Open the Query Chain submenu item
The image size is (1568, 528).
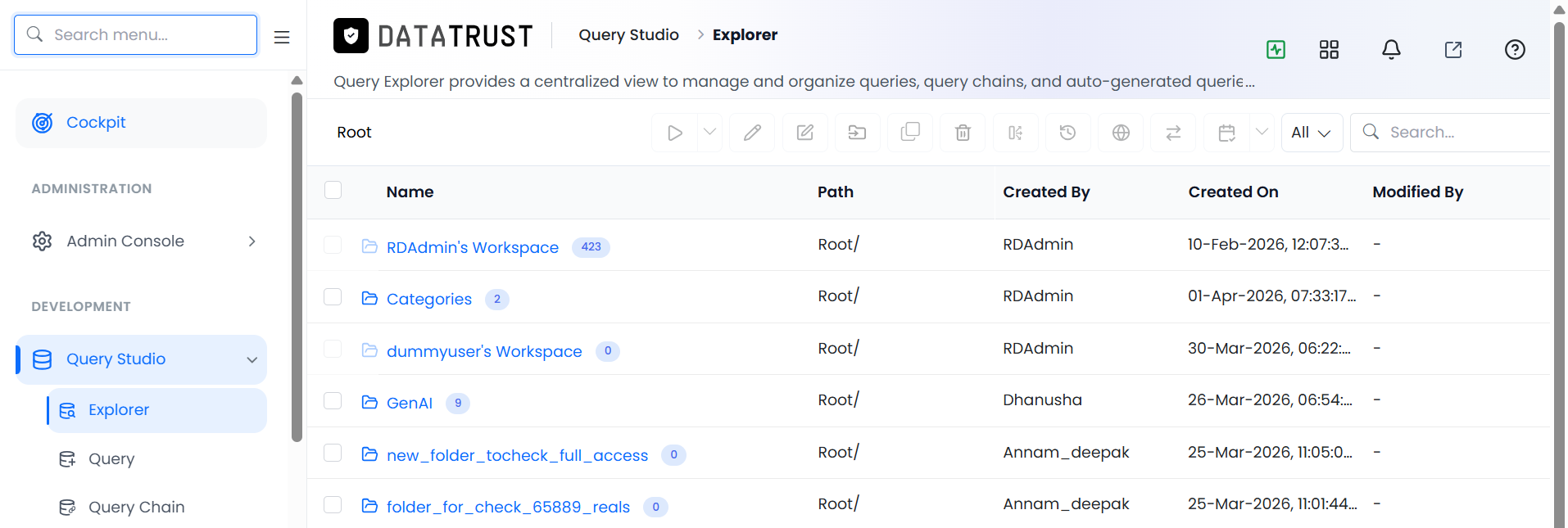pyautogui.click(x=137, y=508)
